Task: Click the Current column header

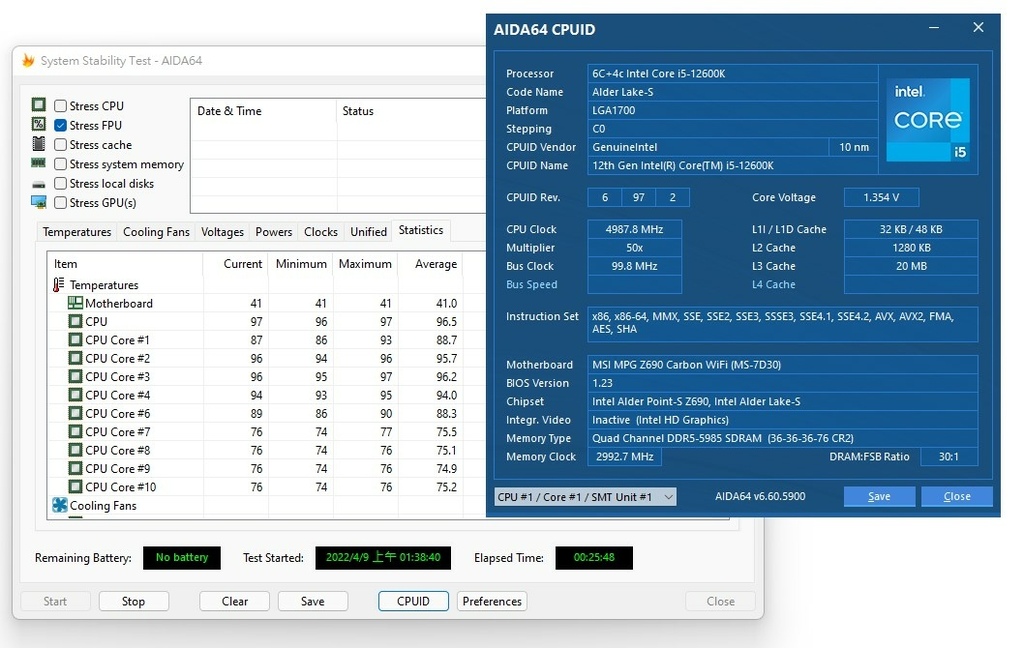Action: [x=235, y=264]
